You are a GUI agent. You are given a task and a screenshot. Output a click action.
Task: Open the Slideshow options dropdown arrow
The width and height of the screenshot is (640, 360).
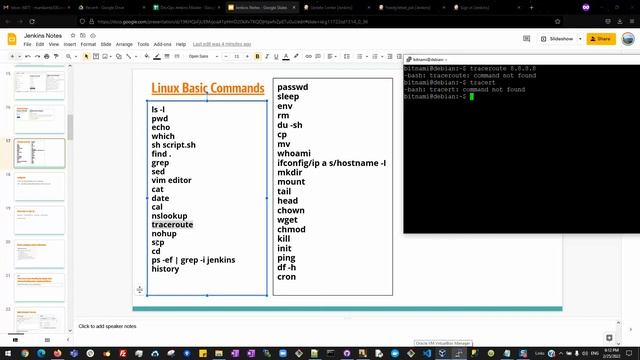580,39
